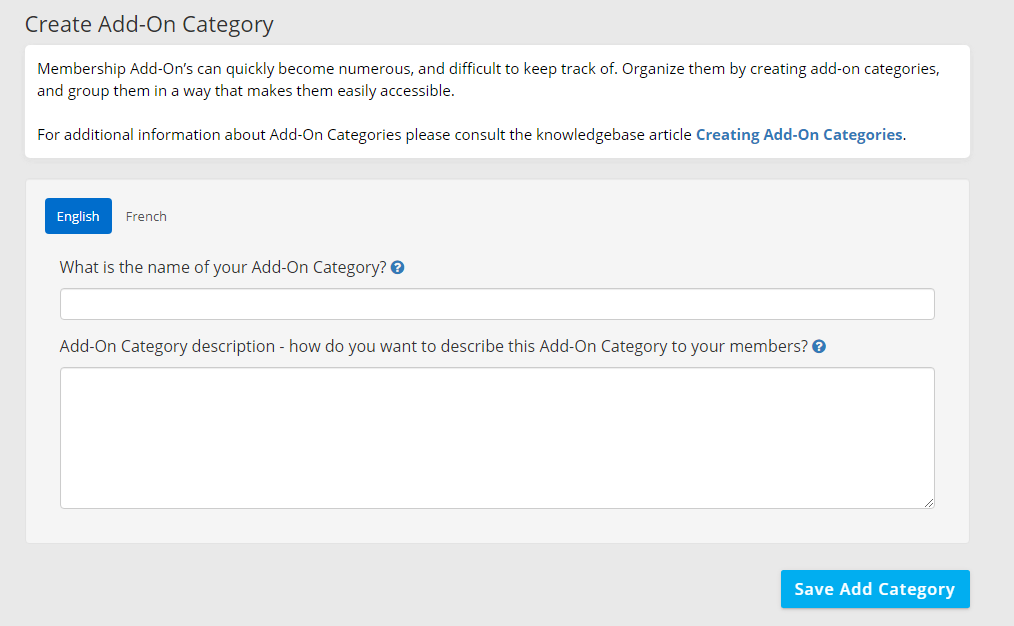Switch to the French language tab
The width and height of the screenshot is (1014, 626).
(146, 216)
